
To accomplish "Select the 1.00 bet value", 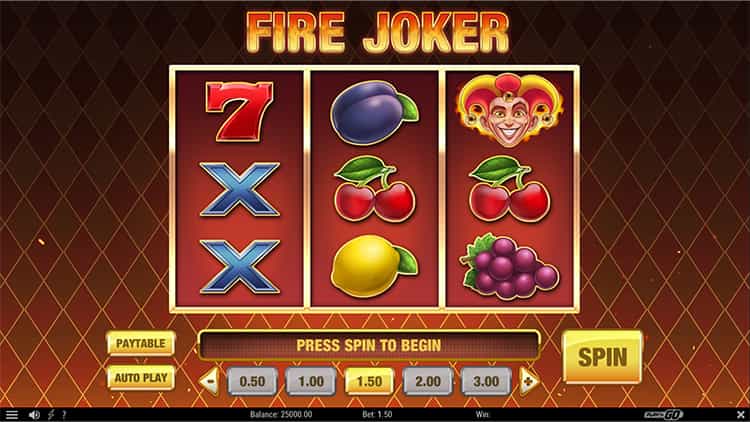I will [x=311, y=381].
